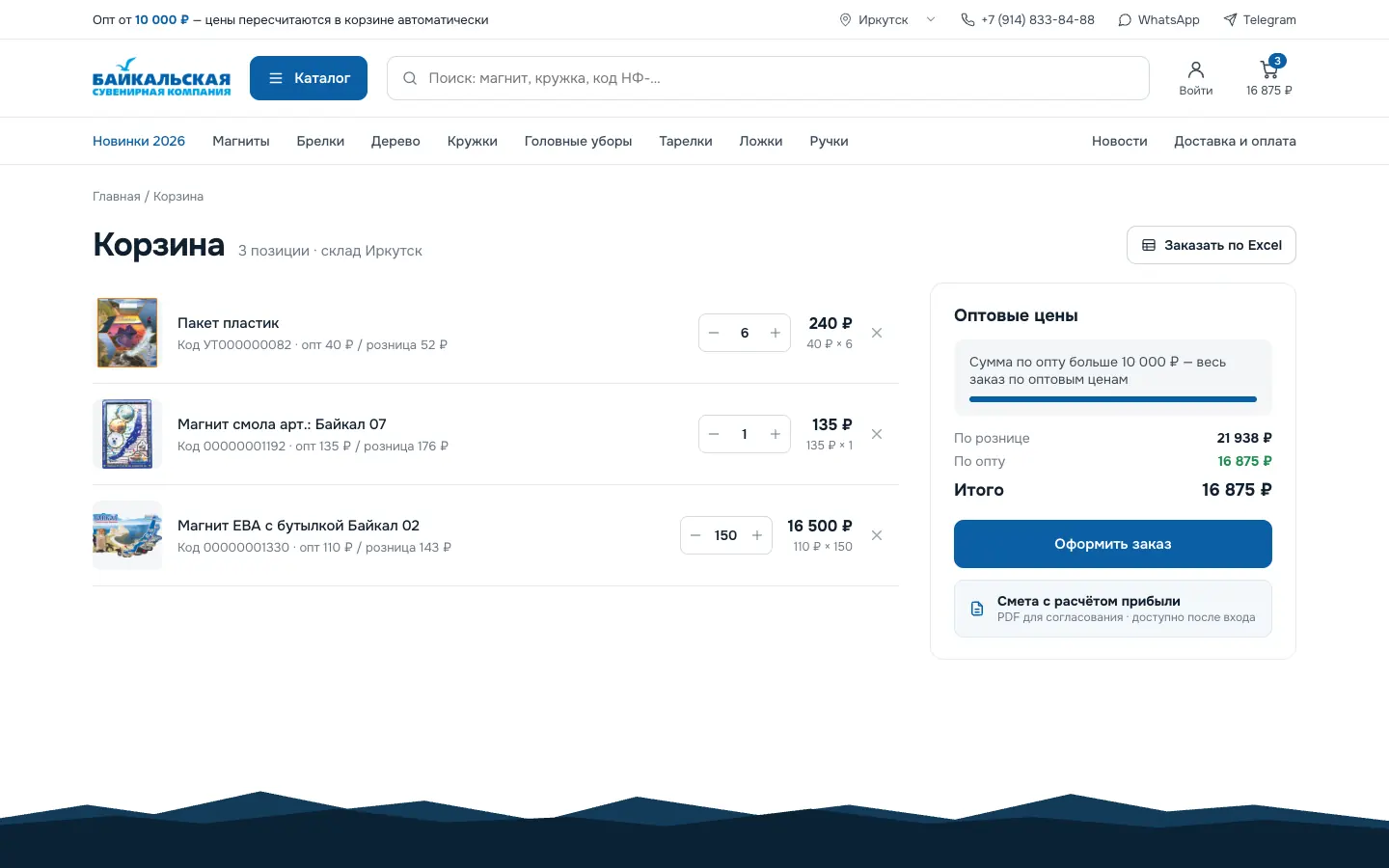
Task: Go to the Кружки category
Action: tap(473, 141)
